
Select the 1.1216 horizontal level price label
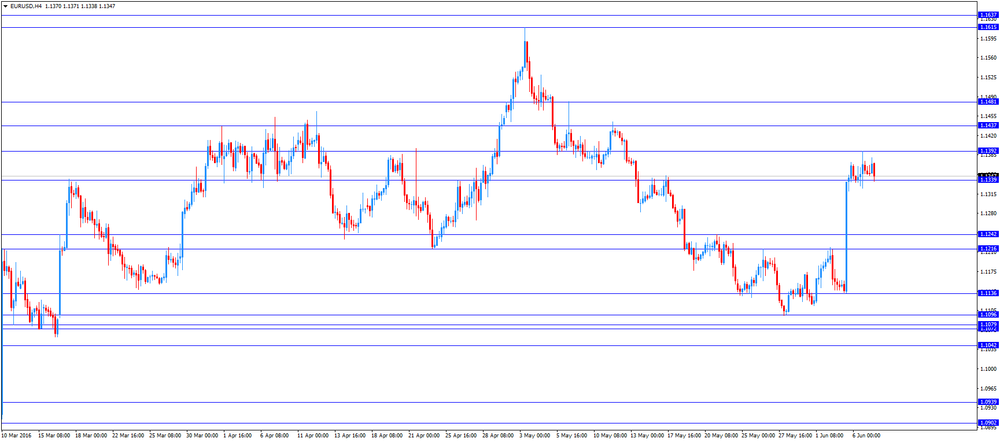[x=989, y=249]
